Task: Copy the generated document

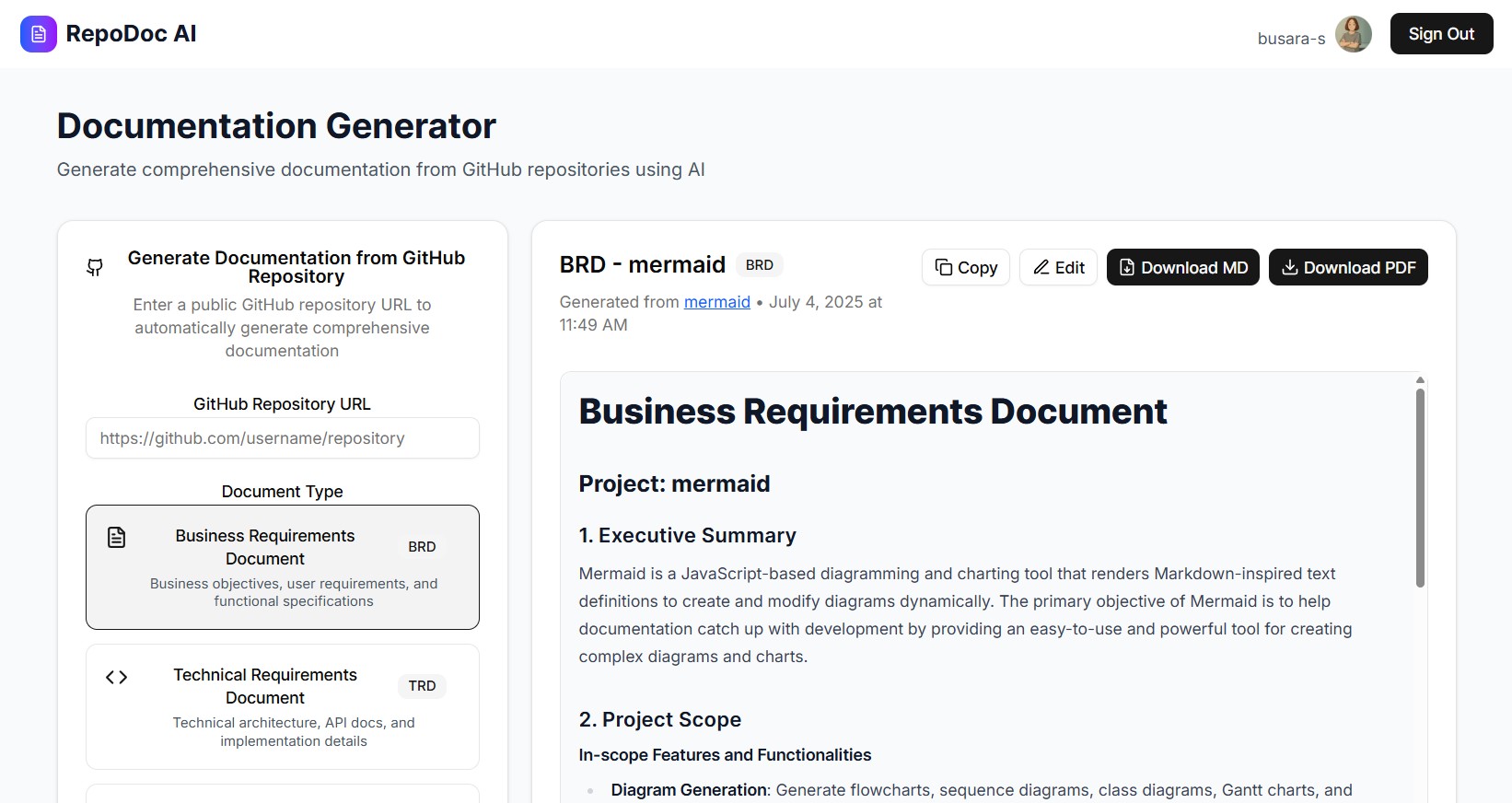Action: coord(966,268)
